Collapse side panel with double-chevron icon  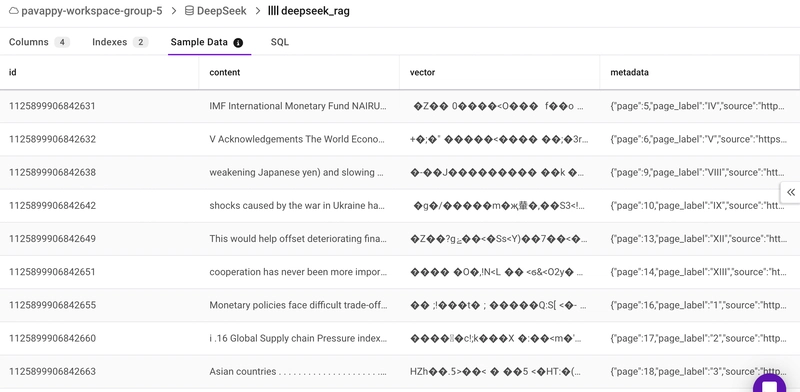click(x=790, y=192)
